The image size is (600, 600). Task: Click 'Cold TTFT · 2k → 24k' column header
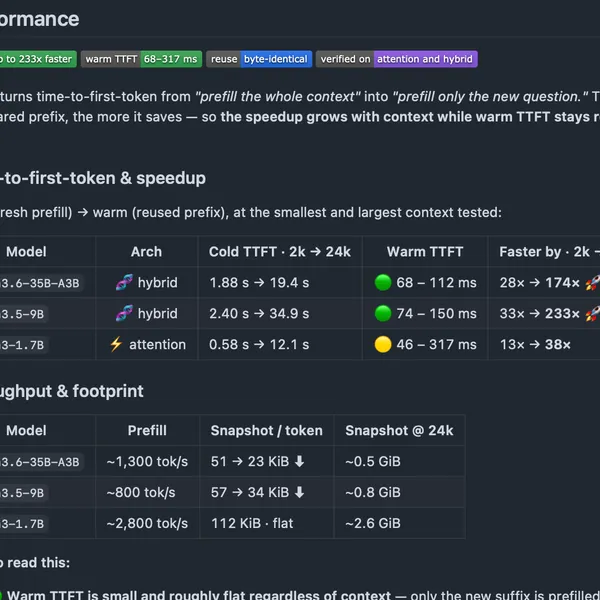point(280,251)
